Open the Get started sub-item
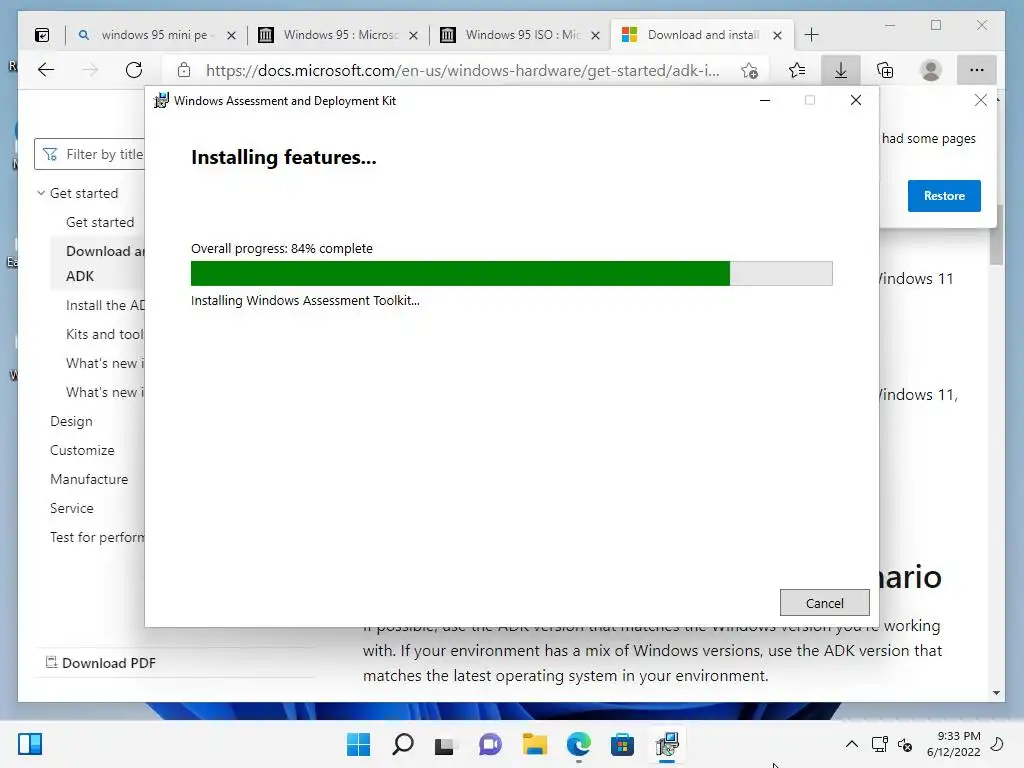Viewport: 1024px width, 768px height. tap(100, 222)
